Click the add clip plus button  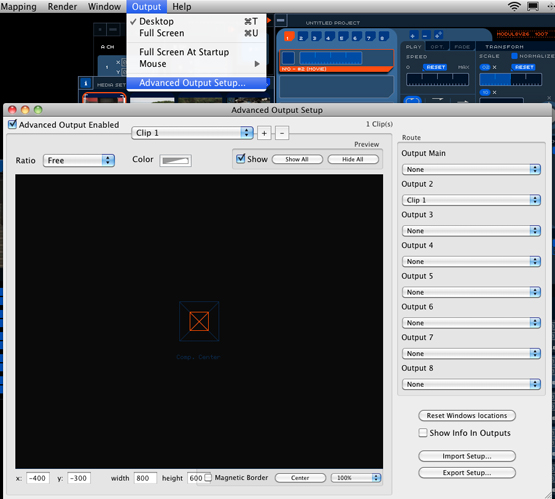(x=264, y=133)
